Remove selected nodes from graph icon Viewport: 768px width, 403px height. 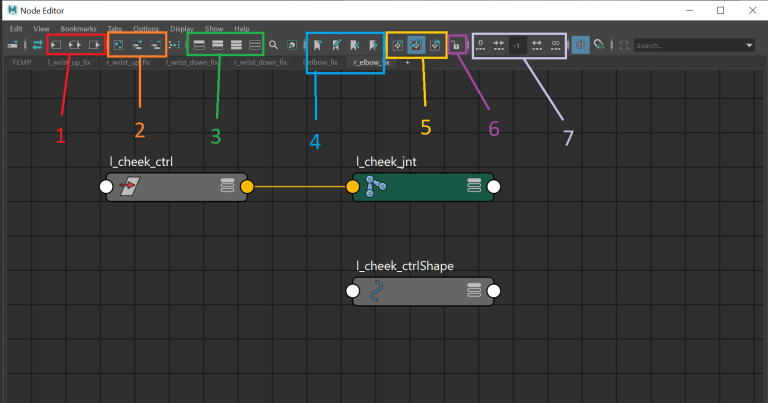click(155, 45)
